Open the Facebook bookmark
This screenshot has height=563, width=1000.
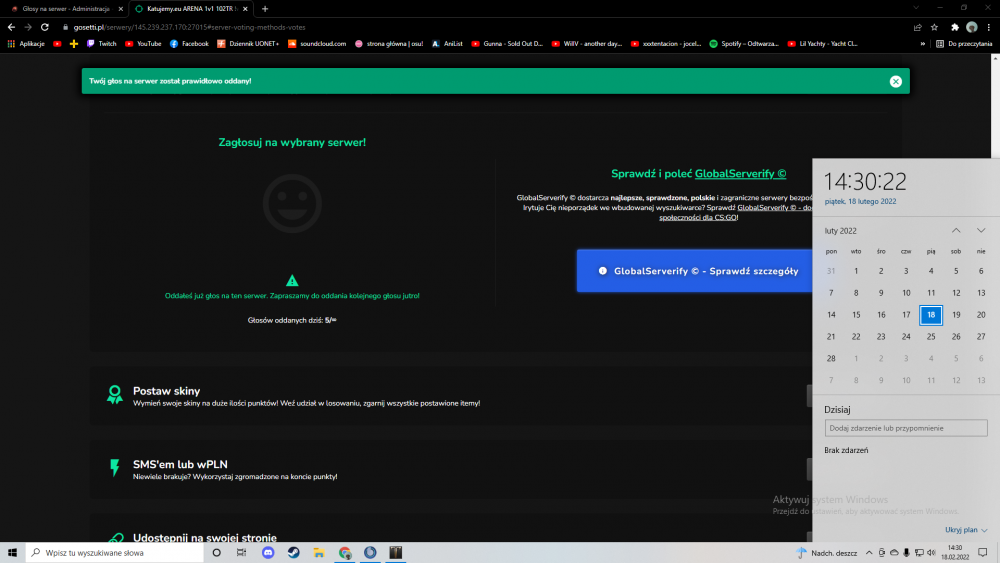click(x=189, y=44)
